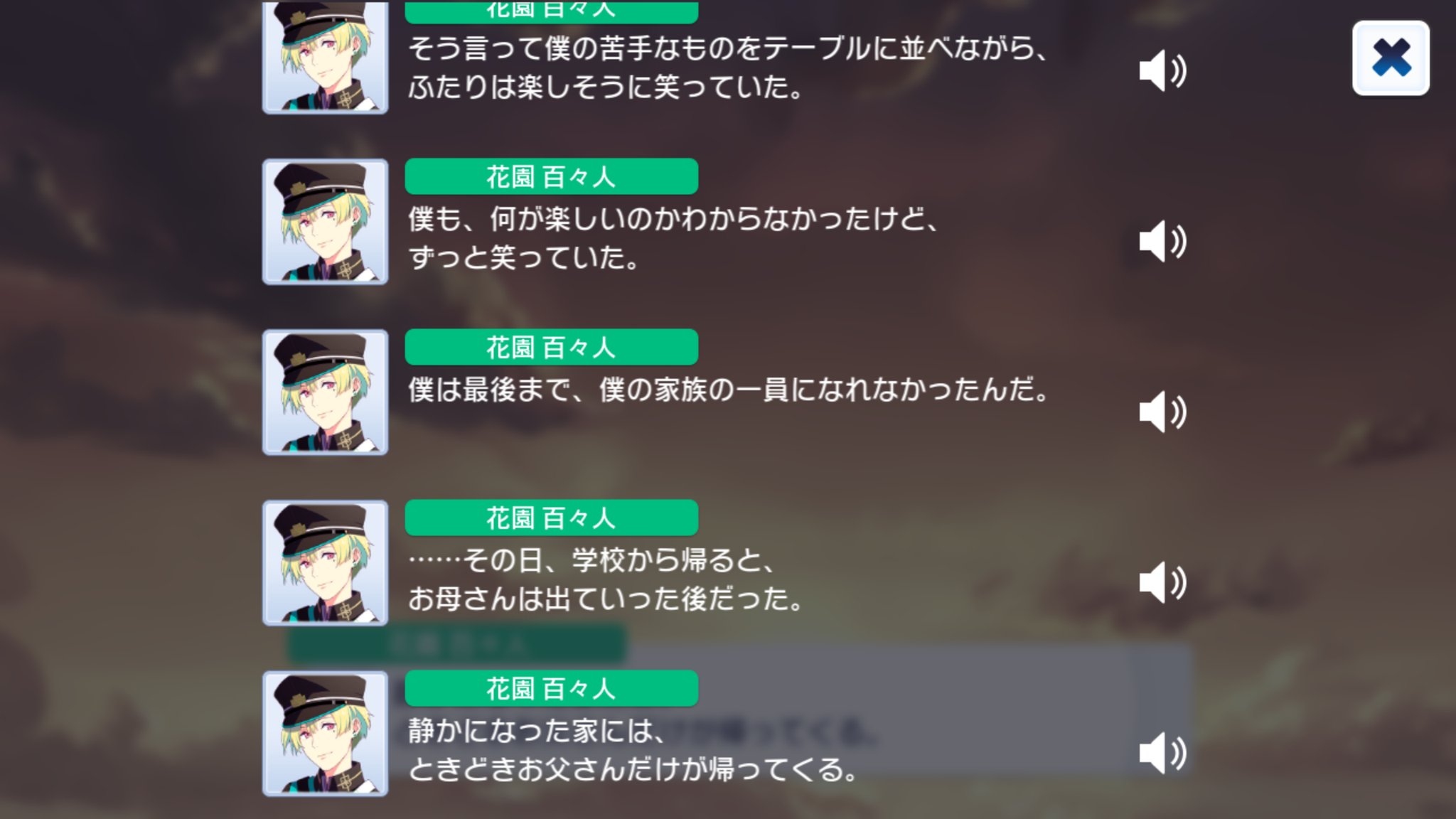The width and height of the screenshot is (1456, 819).
Task: Play voice for 'ときどきお父さんだけが帰ってくる' line
Action: pos(1162,753)
